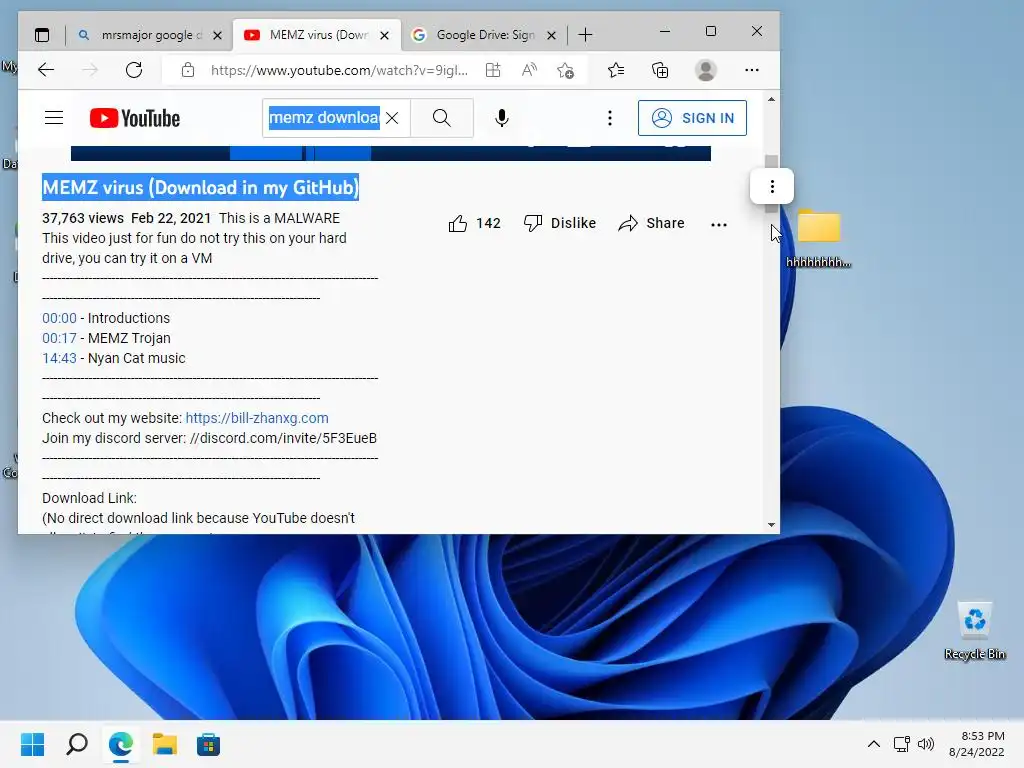Submit search with magnifier button

coord(442,118)
